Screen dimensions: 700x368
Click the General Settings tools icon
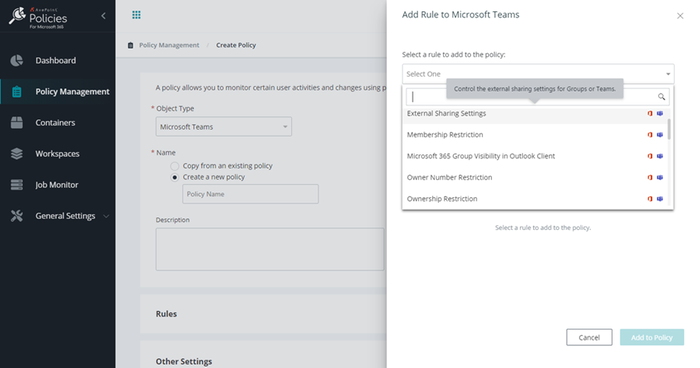tap(17, 216)
